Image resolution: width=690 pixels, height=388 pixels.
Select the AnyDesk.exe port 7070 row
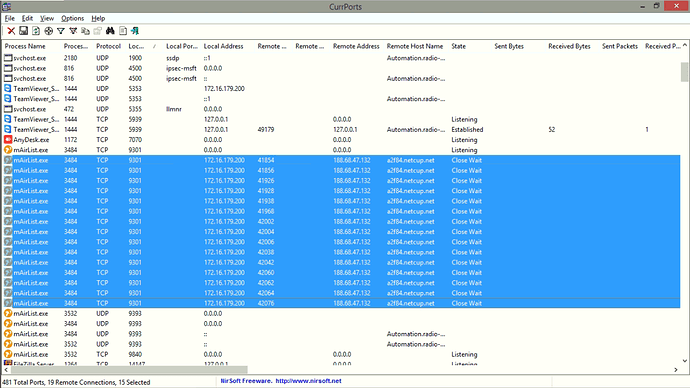tap(341, 139)
